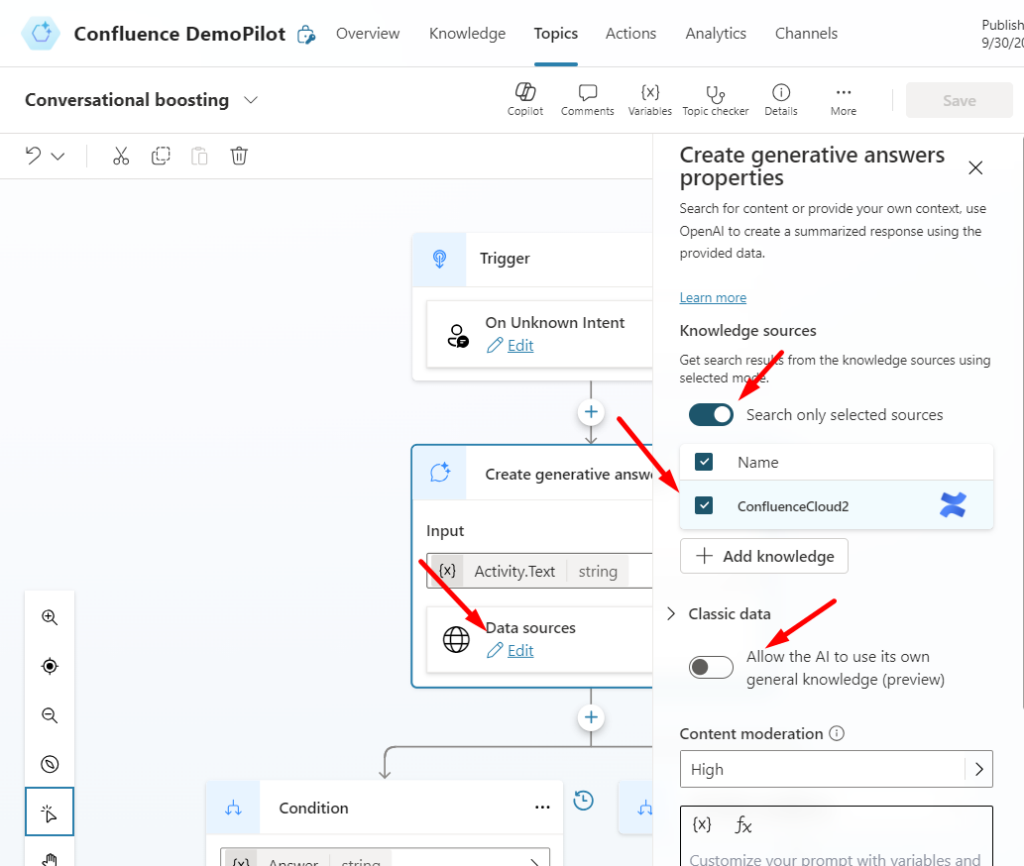Toggle Search only selected sources switch
The width and height of the screenshot is (1024, 866).
[x=711, y=415]
